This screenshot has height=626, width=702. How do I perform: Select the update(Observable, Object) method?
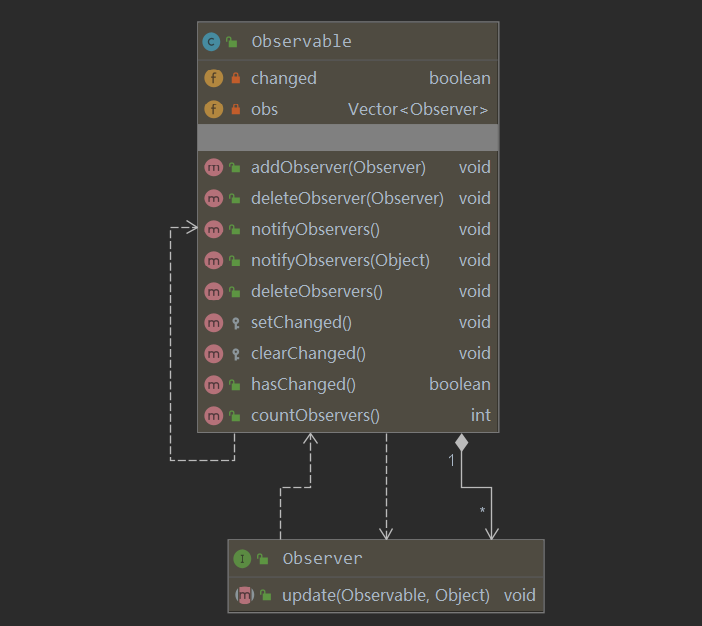(386, 595)
